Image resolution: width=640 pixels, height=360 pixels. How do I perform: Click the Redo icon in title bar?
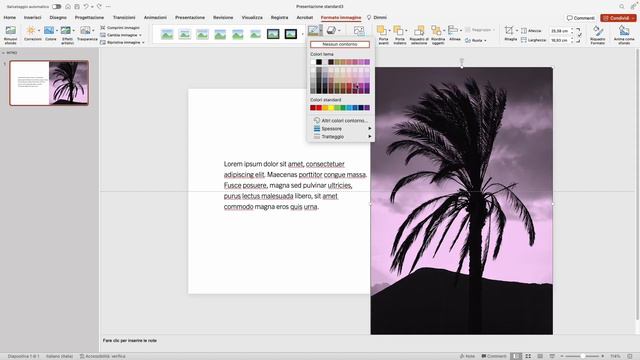pyautogui.click(x=99, y=7)
